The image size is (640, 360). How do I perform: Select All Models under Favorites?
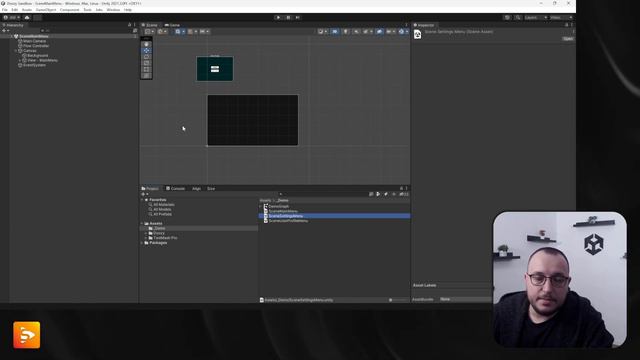tap(162, 209)
